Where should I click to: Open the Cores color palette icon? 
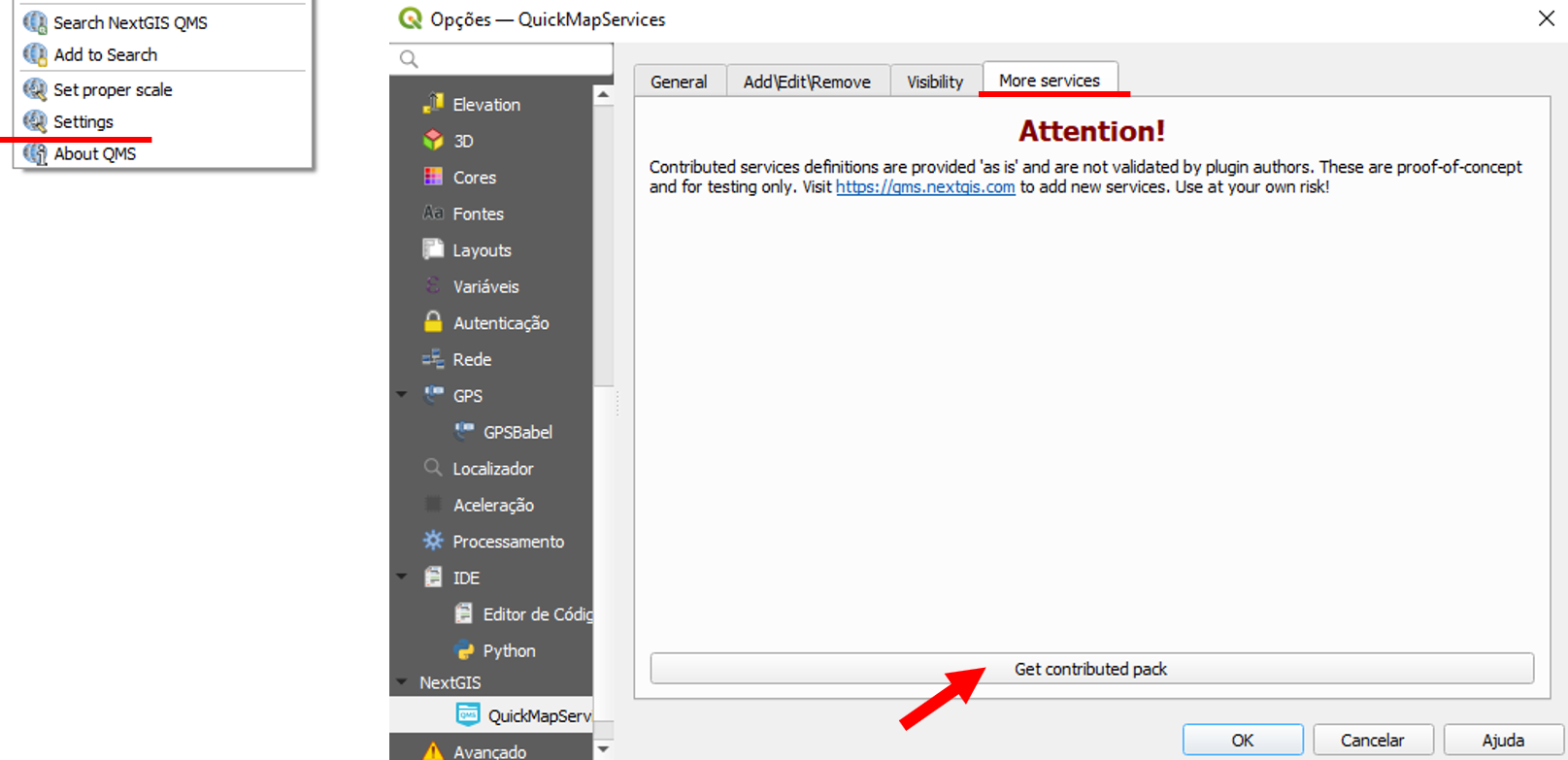coord(433,177)
